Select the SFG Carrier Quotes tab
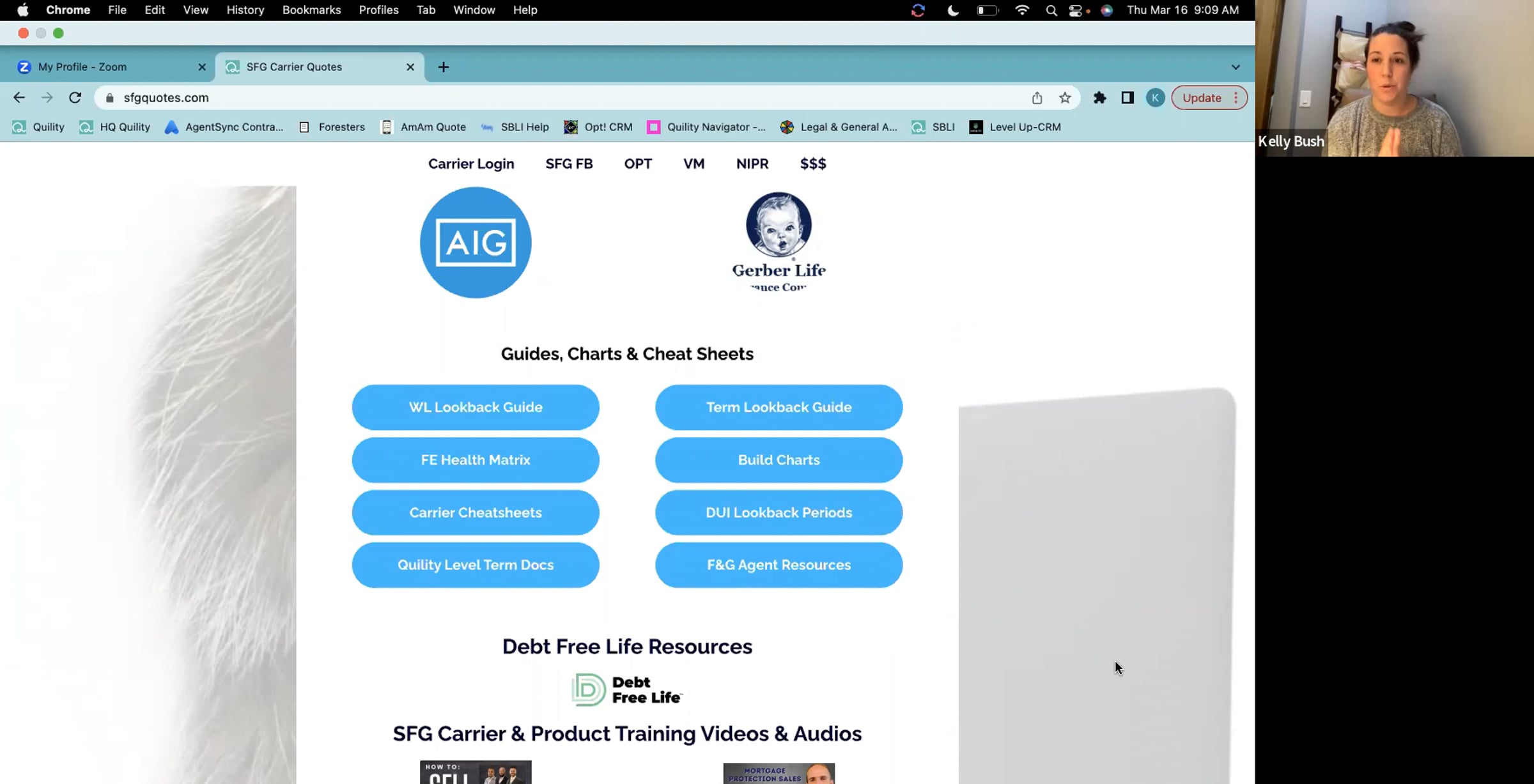Viewport: 1534px width, 784px height. pos(320,67)
